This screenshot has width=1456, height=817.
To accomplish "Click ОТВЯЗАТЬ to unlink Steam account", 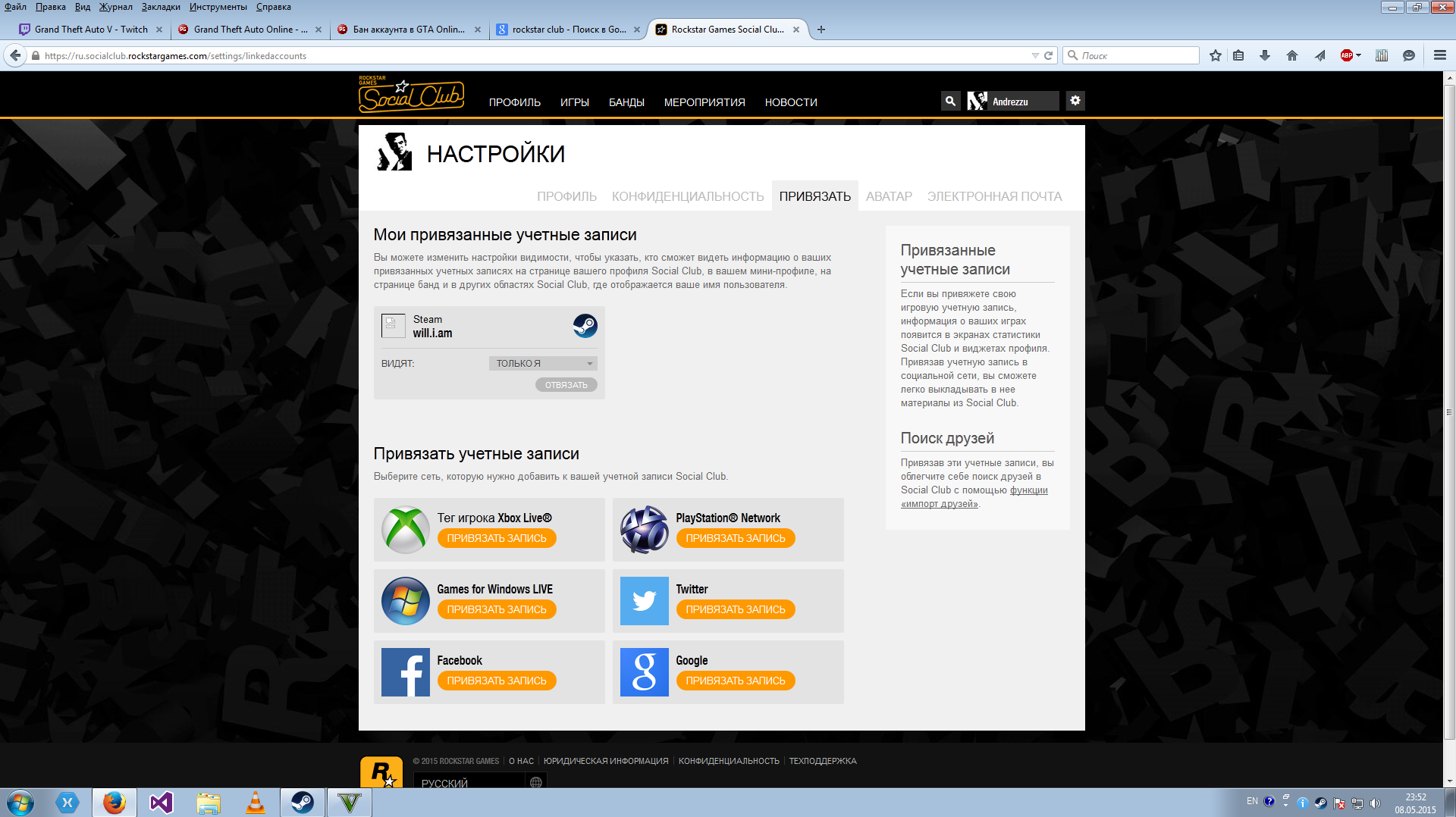I will [x=566, y=385].
